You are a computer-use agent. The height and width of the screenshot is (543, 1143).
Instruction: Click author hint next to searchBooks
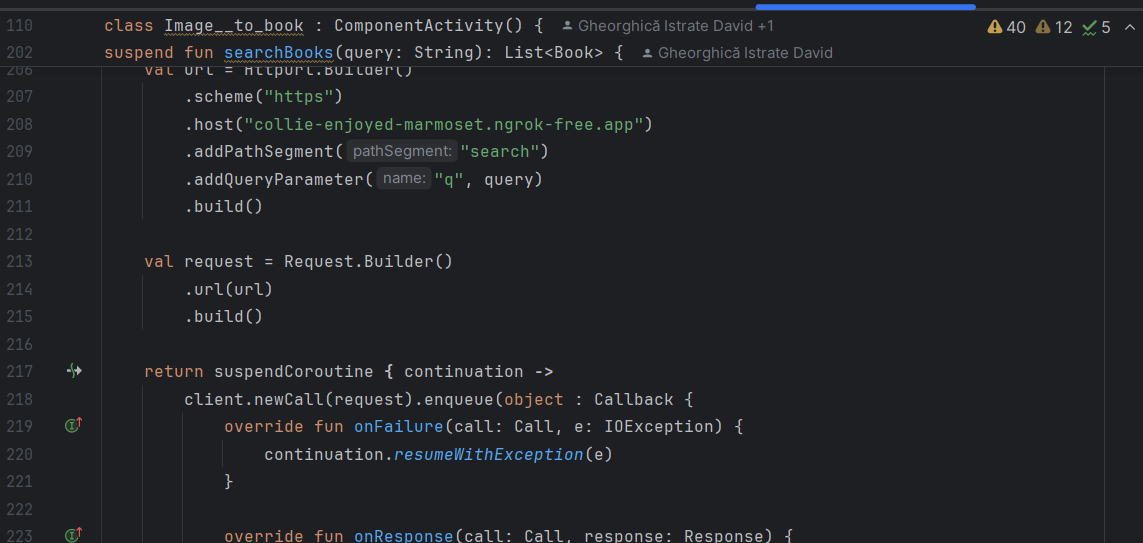(x=737, y=53)
